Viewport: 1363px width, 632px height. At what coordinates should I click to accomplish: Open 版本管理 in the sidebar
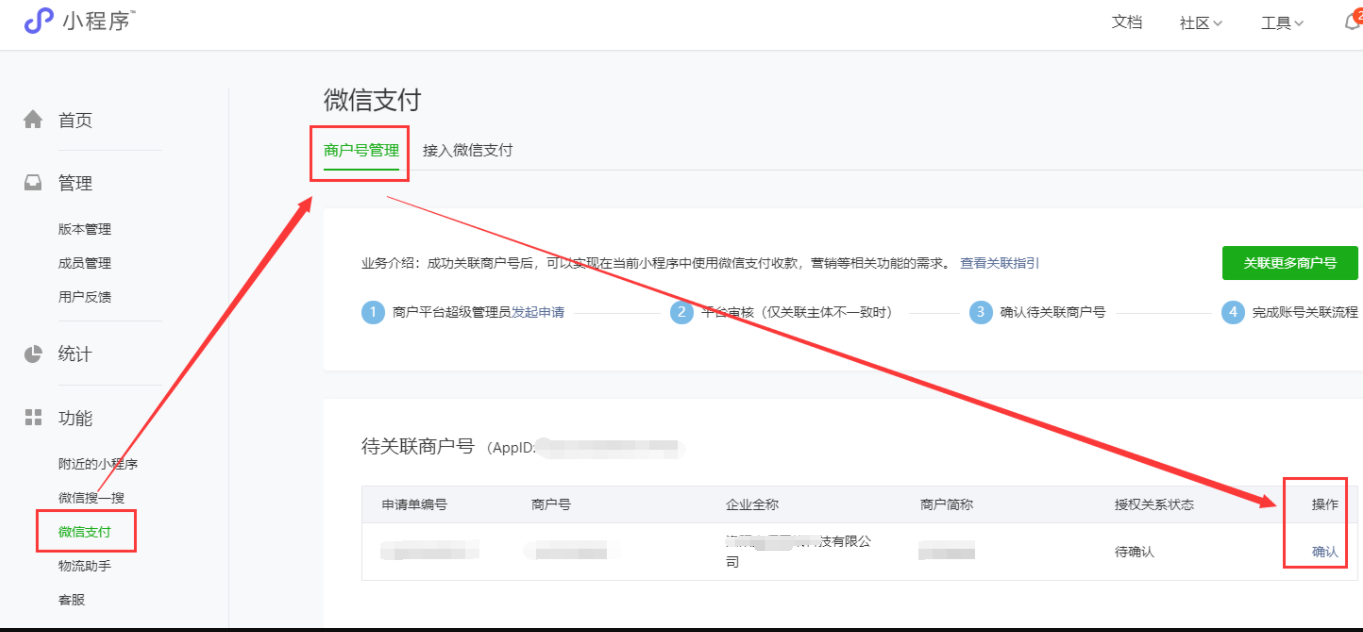[85, 229]
